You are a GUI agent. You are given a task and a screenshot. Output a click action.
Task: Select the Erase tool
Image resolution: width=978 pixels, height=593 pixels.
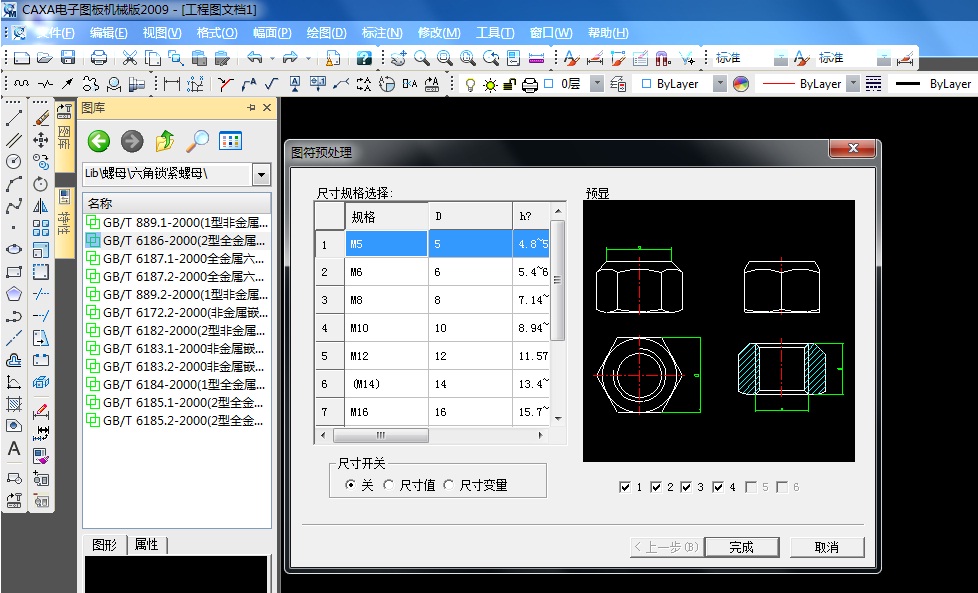(x=41, y=117)
